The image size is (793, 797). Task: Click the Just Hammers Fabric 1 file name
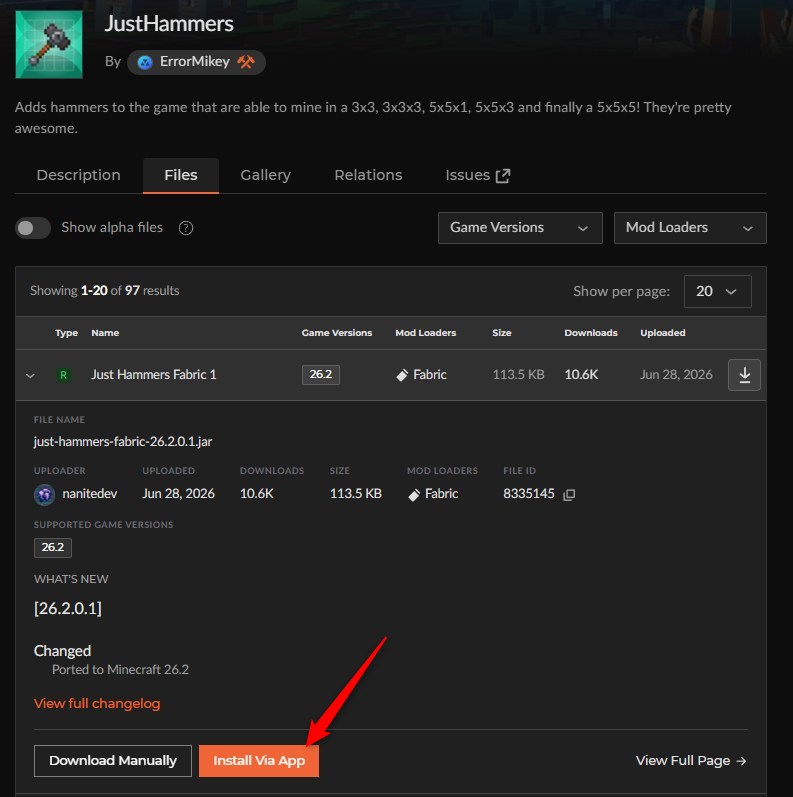pyautogui.click(x=154, y=375)
